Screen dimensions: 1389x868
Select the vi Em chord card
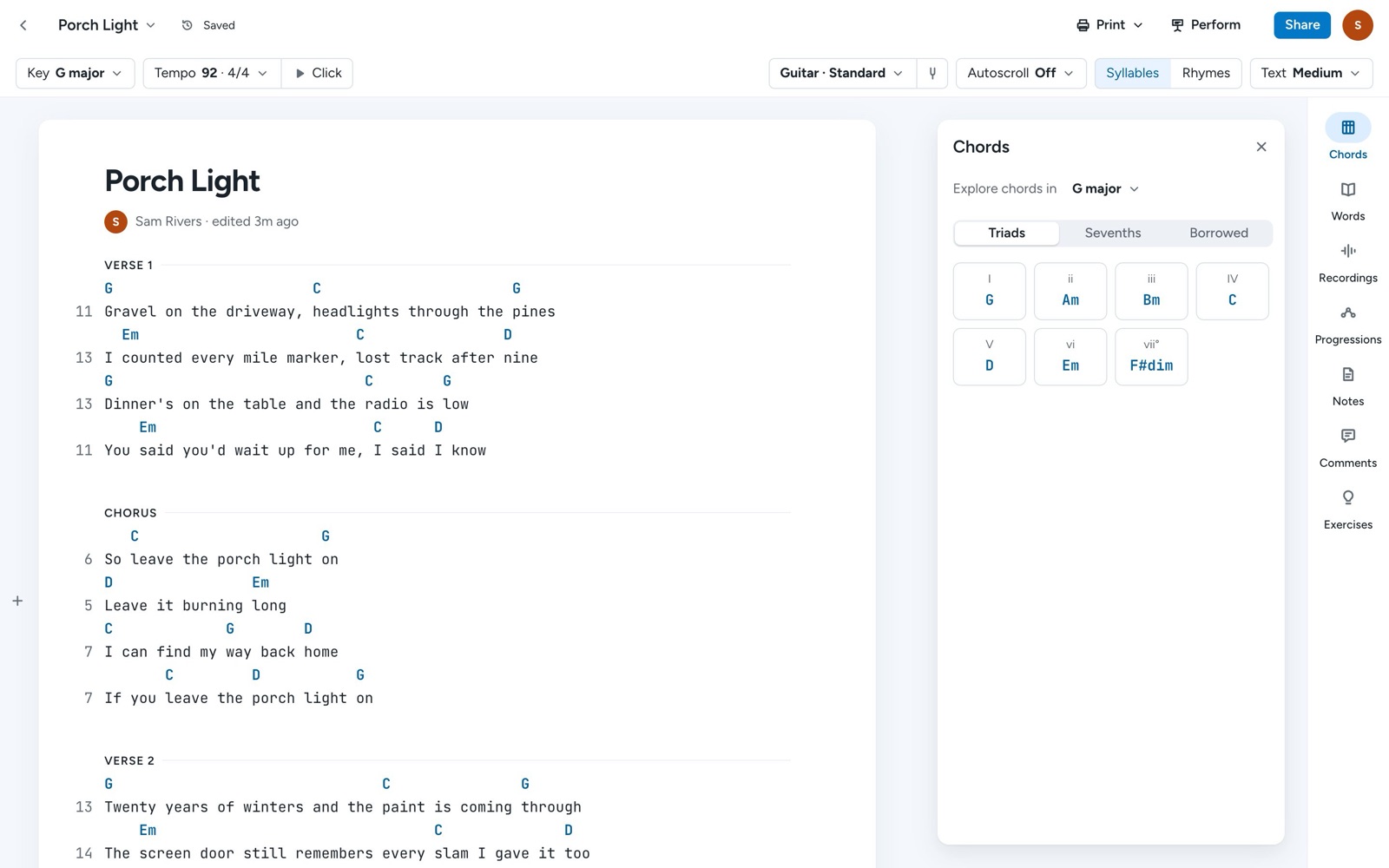(x=1070, y=357)
